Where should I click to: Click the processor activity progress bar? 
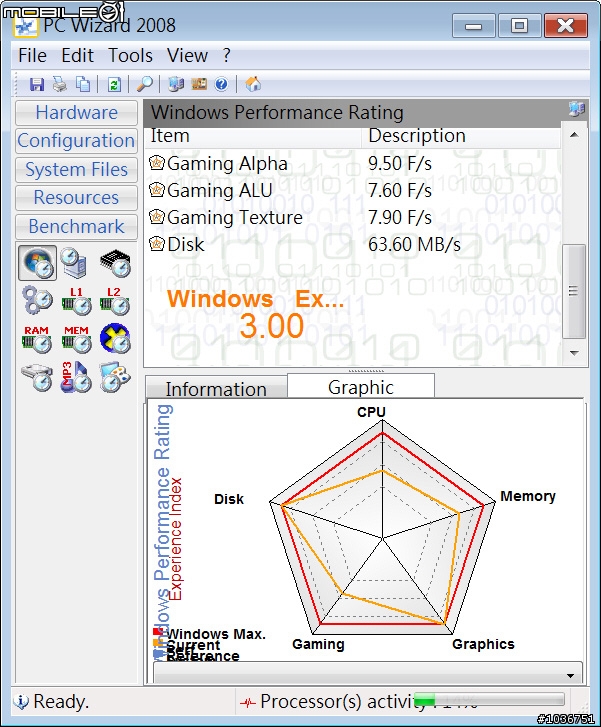tap(489, 699)
